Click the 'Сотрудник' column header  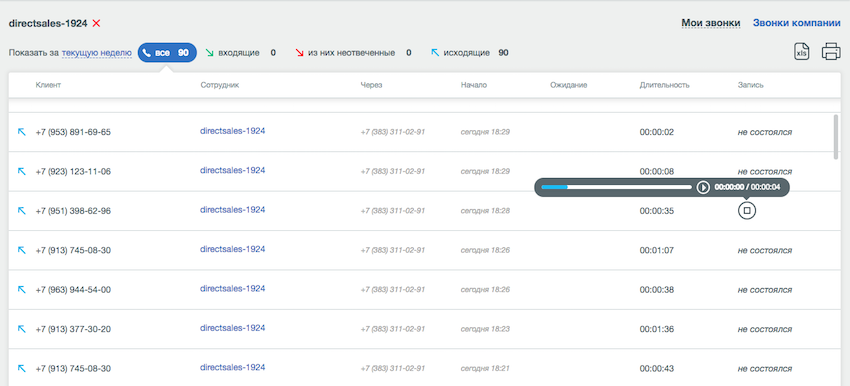coord(220,85)
